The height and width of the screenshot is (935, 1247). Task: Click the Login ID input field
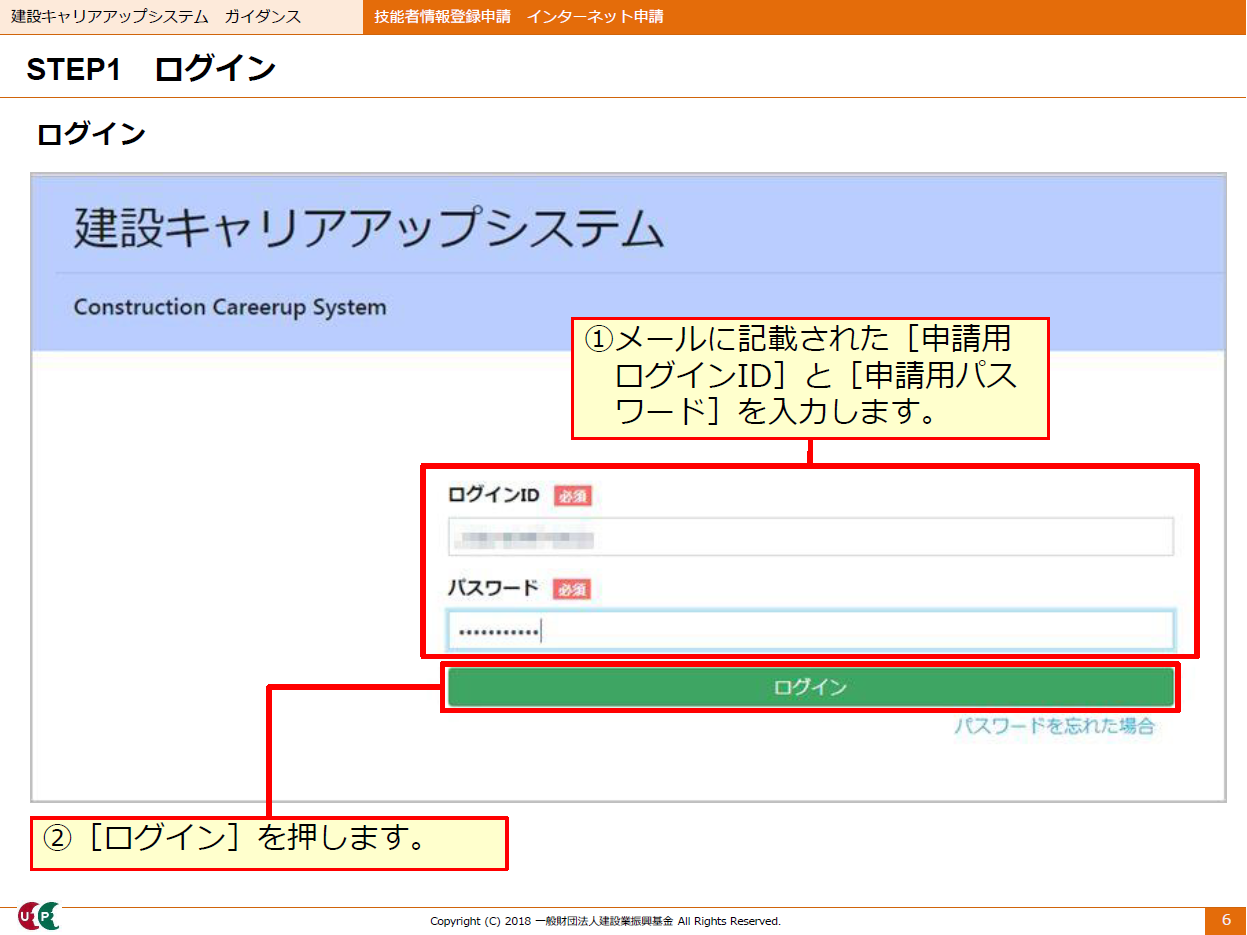(810, 537)
